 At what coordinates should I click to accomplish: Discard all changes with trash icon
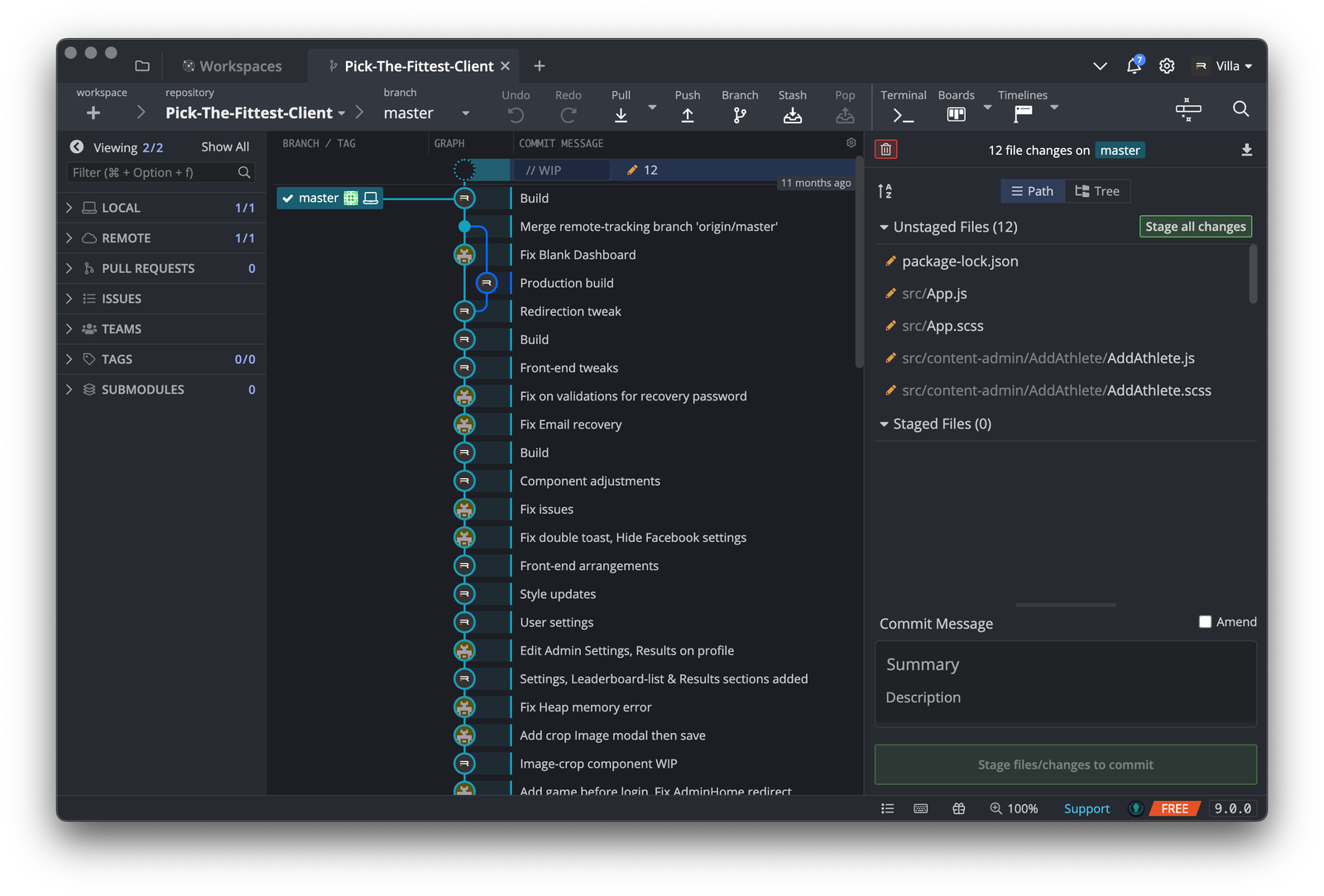[885, 150]
